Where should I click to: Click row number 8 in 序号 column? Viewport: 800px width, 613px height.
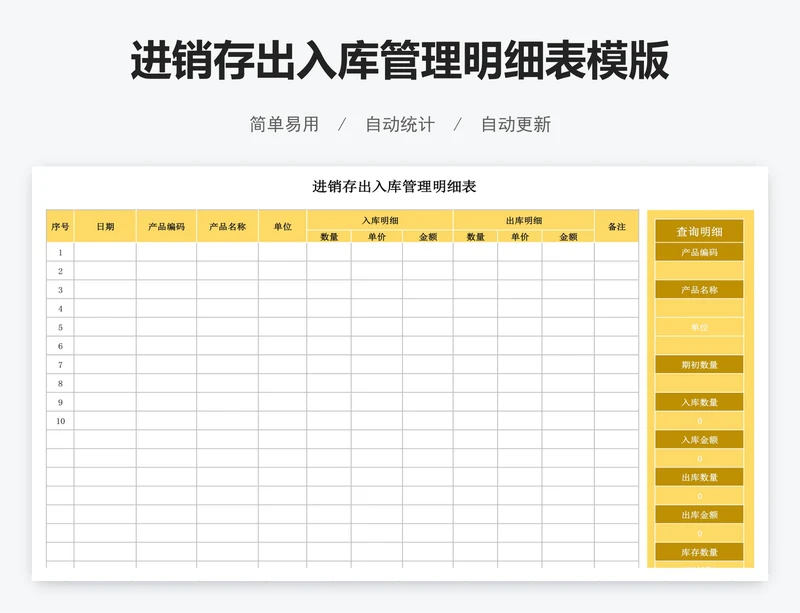(60, 383)
